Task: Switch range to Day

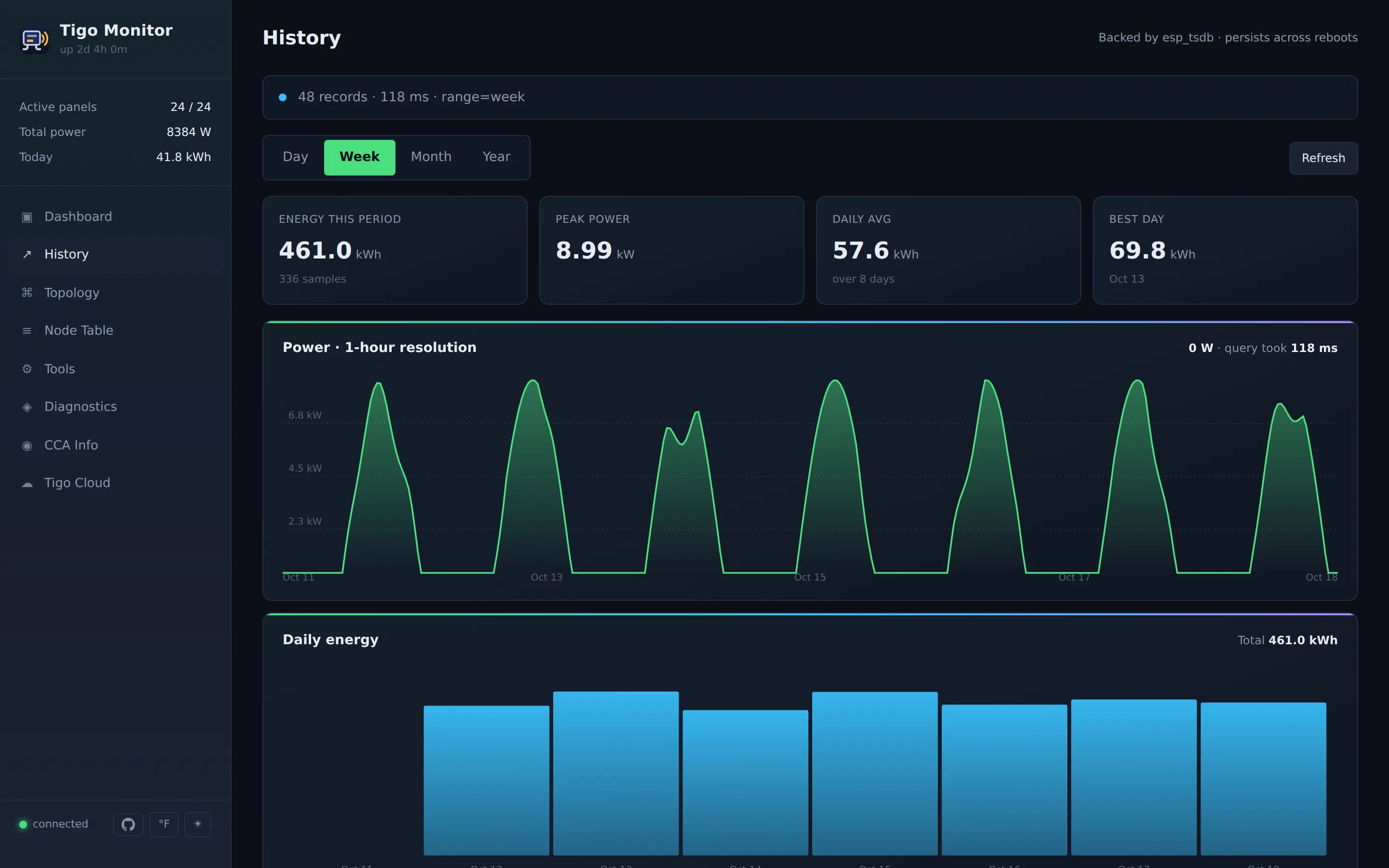Action: [x=295, y=157]
